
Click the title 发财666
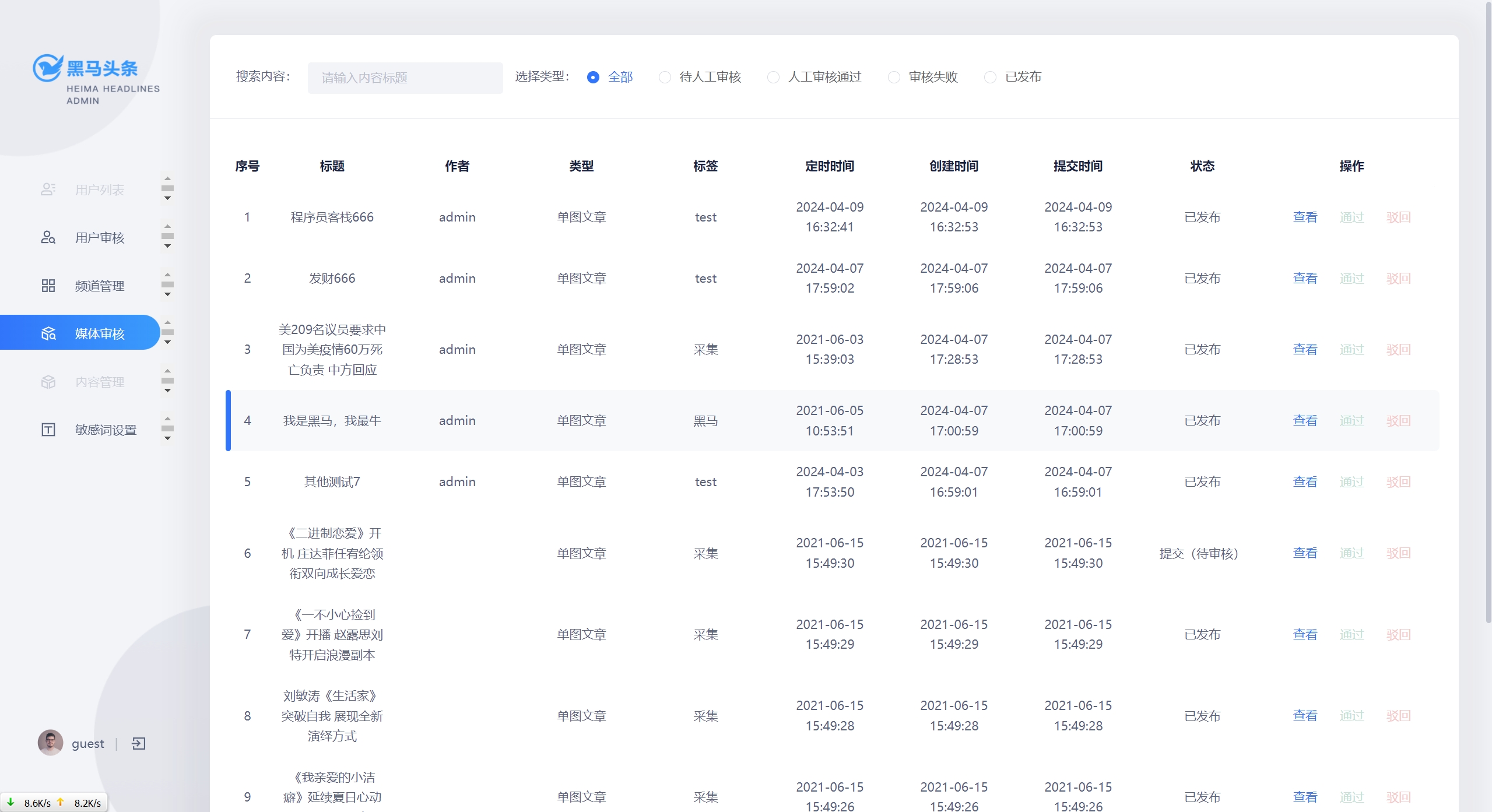pos(332,278)
